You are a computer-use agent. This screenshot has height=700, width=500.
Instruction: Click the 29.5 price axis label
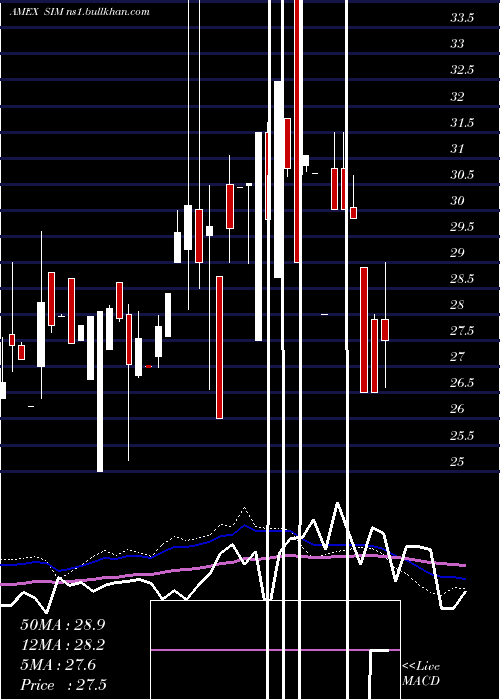pos(462,227)
